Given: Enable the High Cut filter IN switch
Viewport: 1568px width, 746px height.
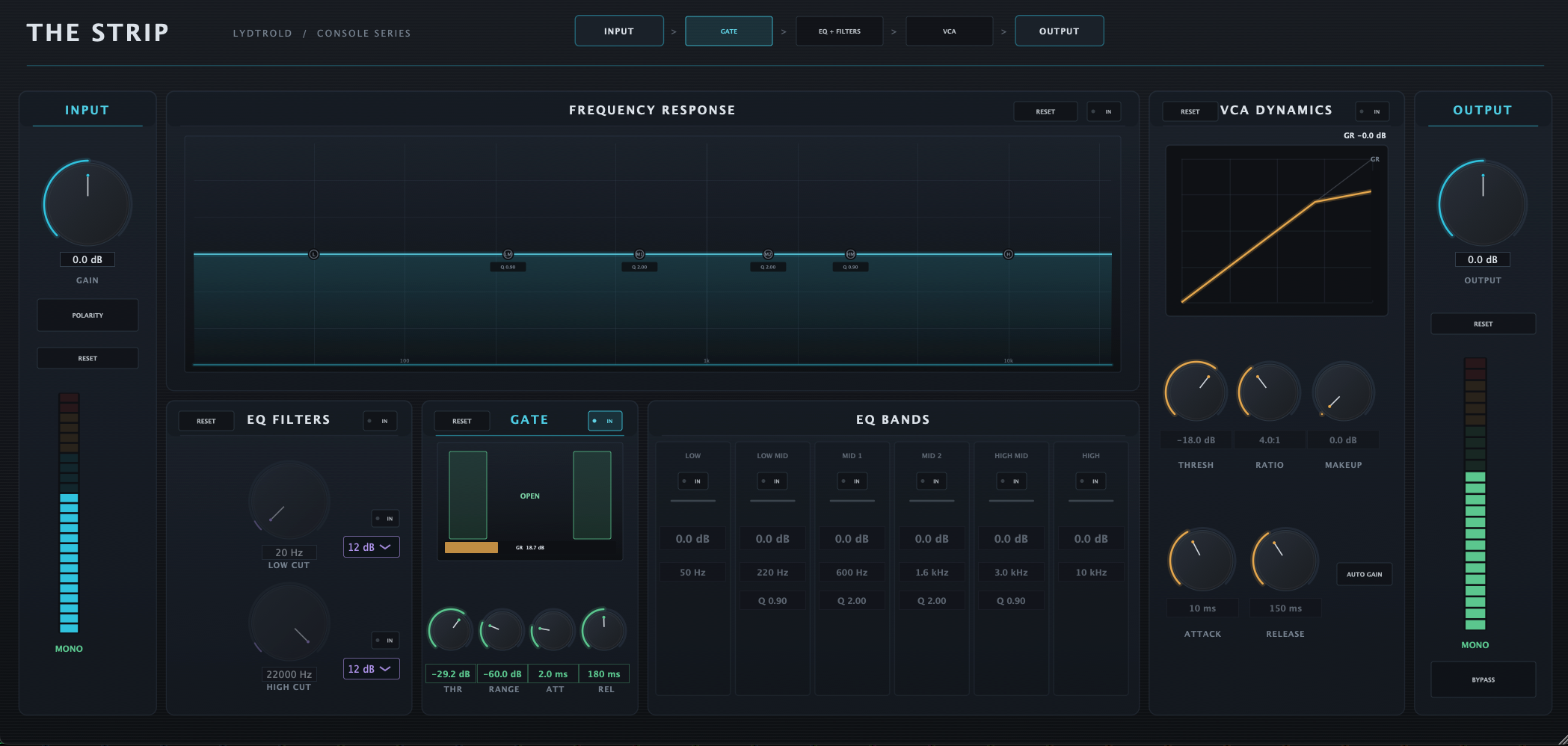Looking at the screenshot, I should click(x=385, y=640).
